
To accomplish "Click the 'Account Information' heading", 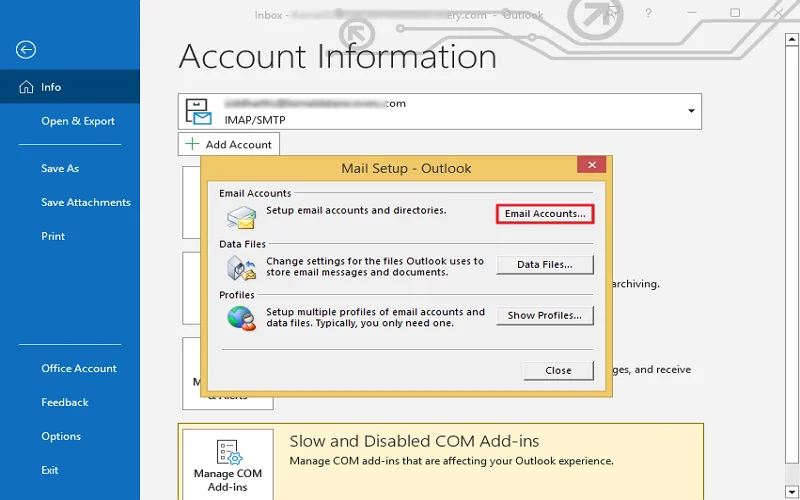I will (338, 57).
